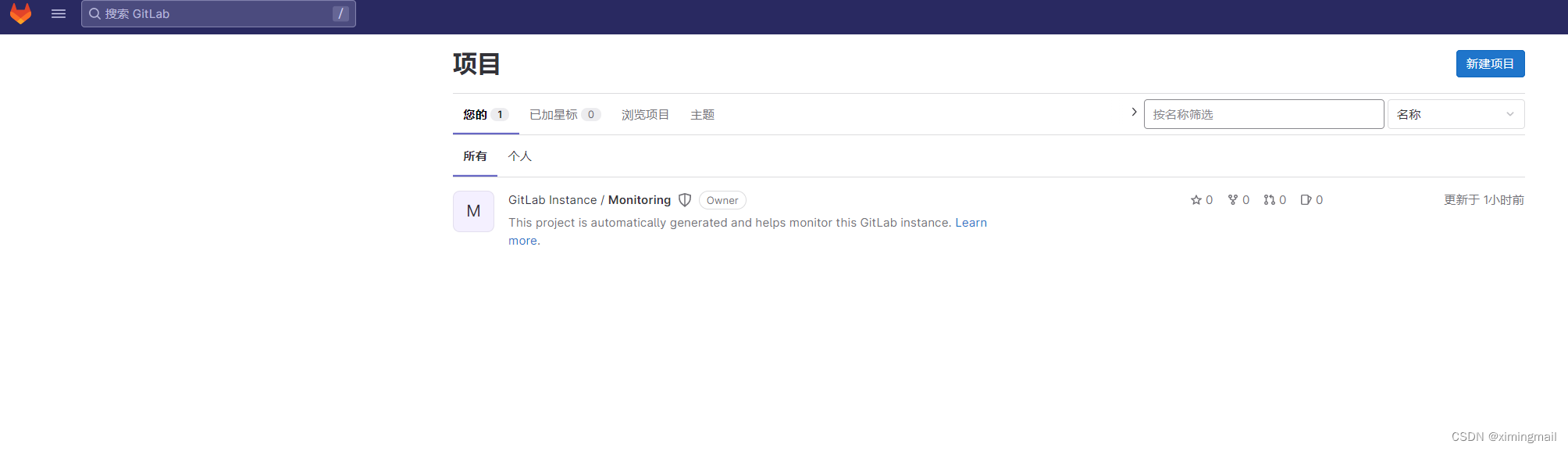Open the 名称 sort dropdown
The width and height of the screenshot is (1568, 451).
(x=1456, y=114)
